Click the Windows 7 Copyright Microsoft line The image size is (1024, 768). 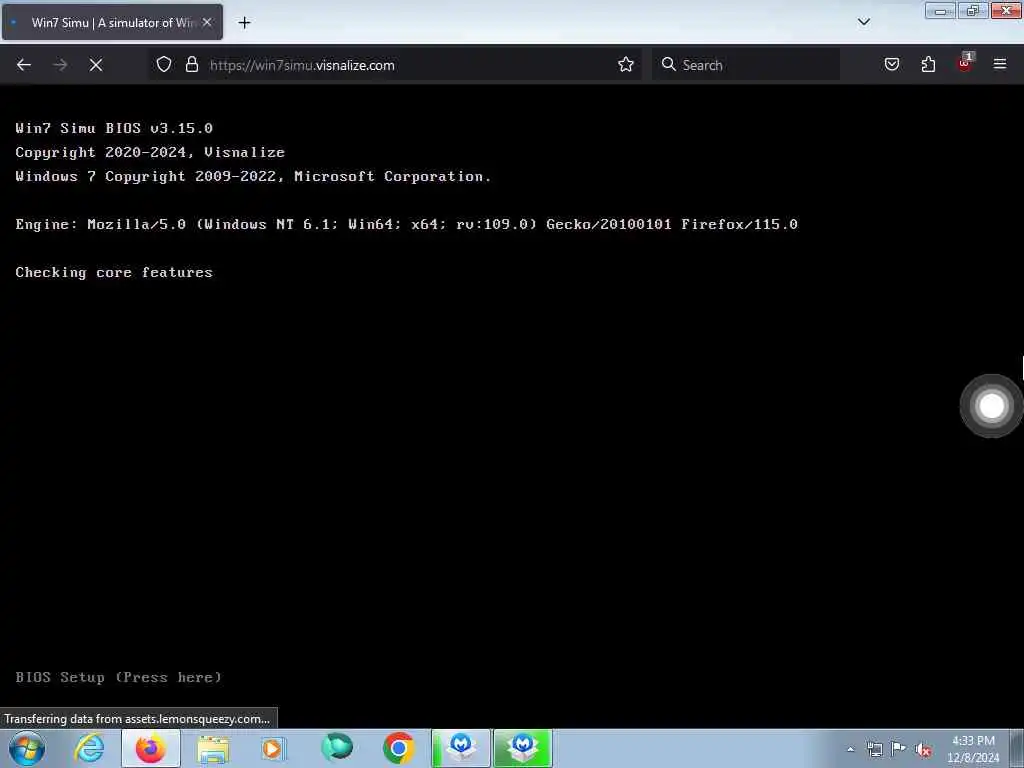pos(253,176)
